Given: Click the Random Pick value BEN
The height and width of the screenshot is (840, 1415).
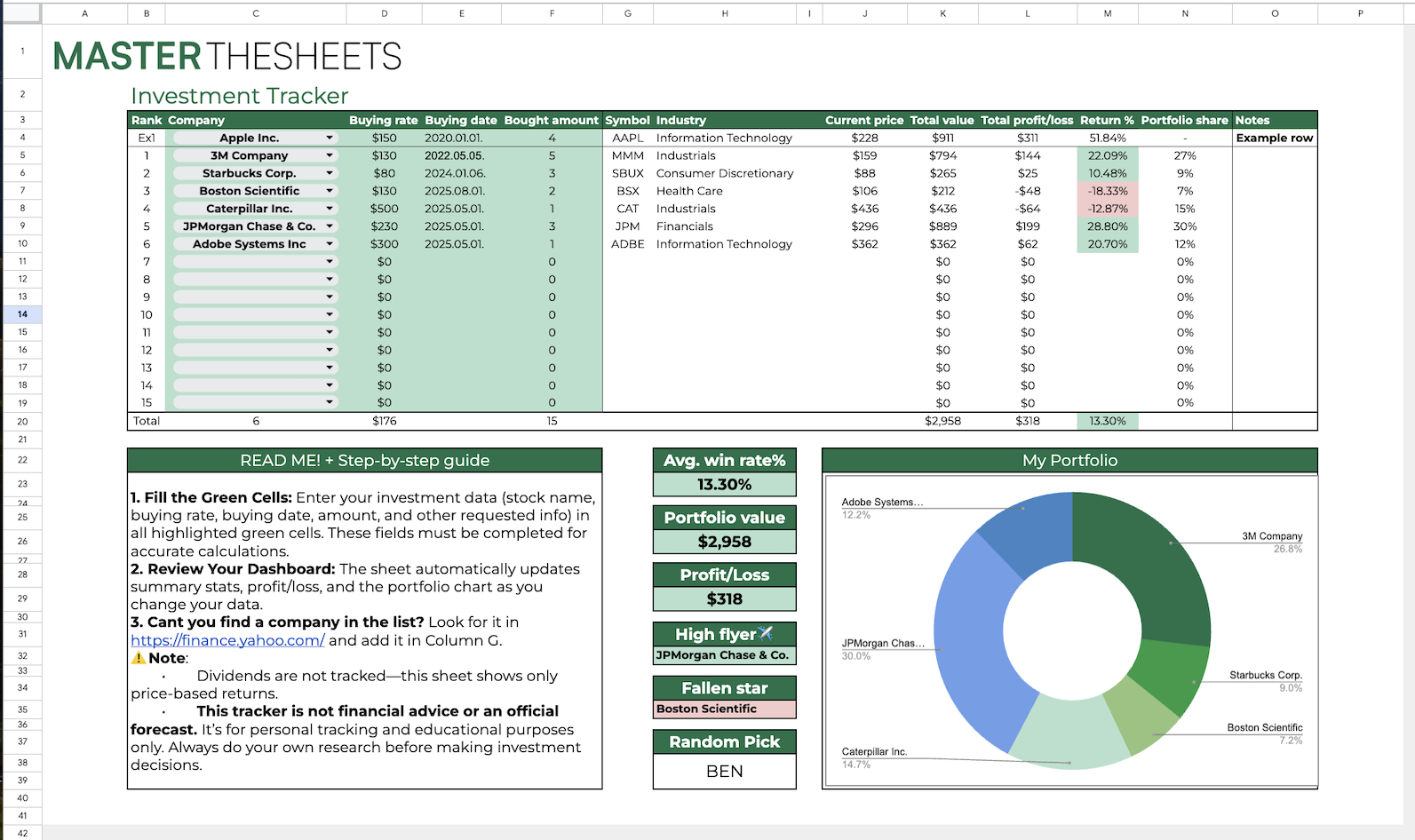Looking at the screenshot, I should [724, 772].
